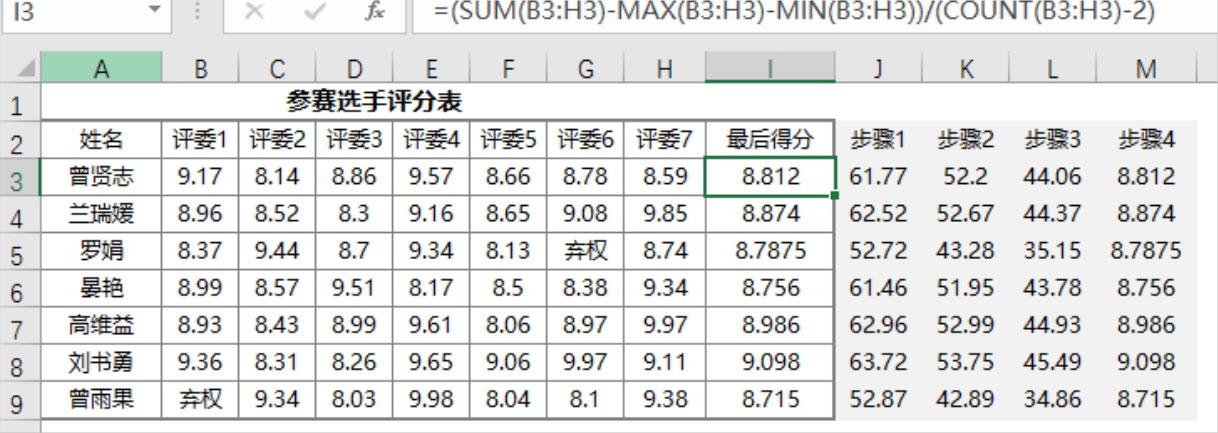
Task: Click the 姓名 header cell
Action: coord(101,140)
